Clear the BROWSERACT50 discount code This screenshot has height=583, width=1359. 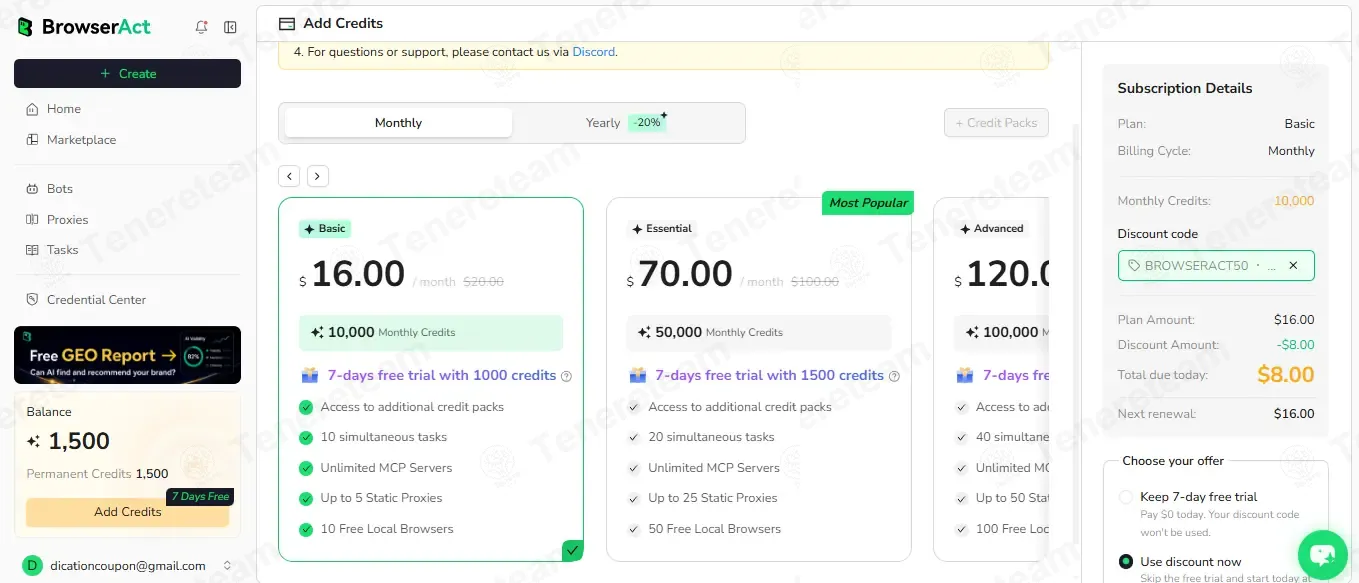pyautogui.click(x=1293, y=266)
